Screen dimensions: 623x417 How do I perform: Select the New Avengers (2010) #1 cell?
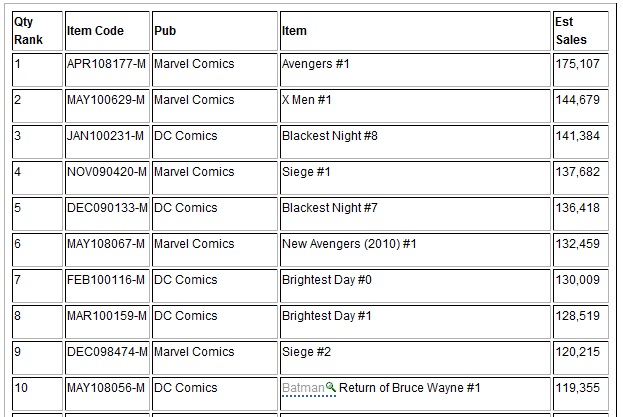point(415,250)
